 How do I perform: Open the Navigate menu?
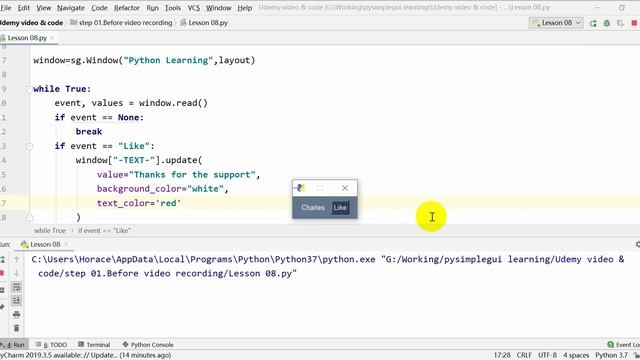71,8
